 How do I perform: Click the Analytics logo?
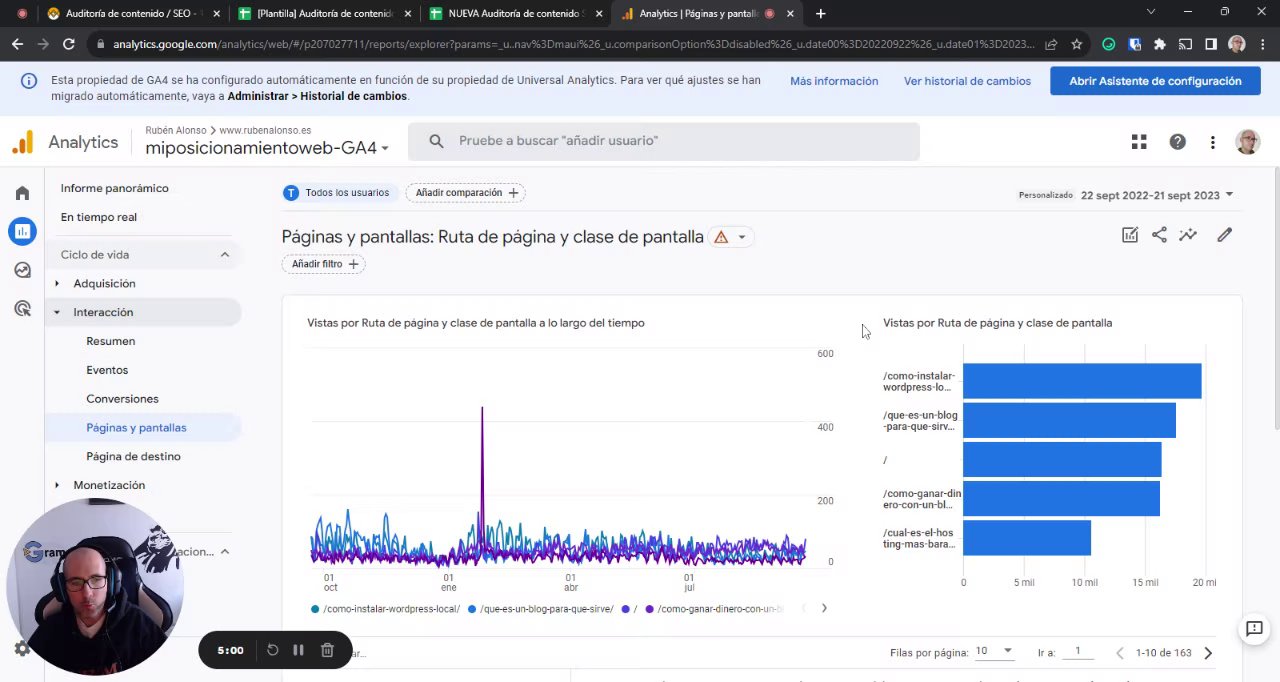click(x=65, y=143)
